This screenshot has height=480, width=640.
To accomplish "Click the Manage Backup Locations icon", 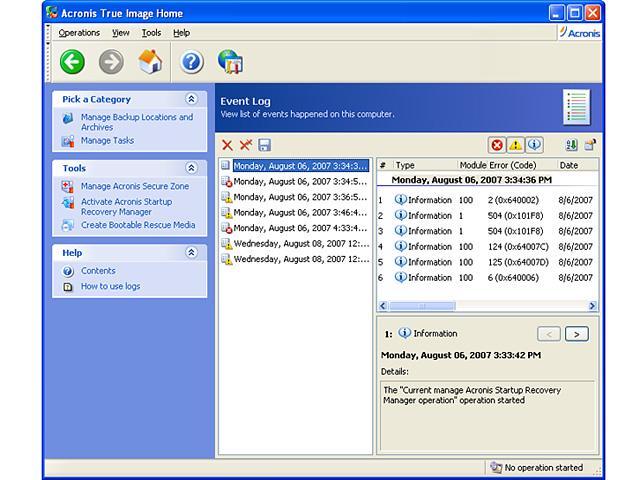I will (x=68, y=118).
